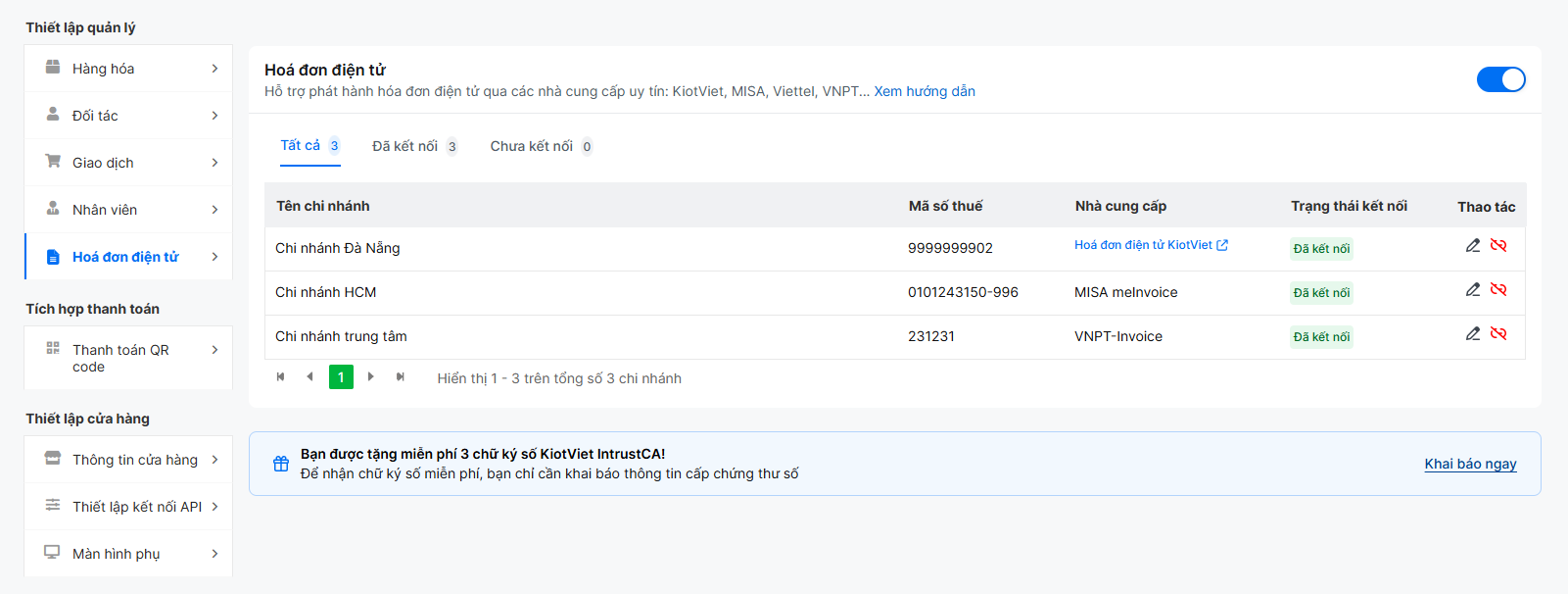Select the Chi nhánh HCM name cell
The height and width of the screenshot is (594, 1568).
[326, 292]
